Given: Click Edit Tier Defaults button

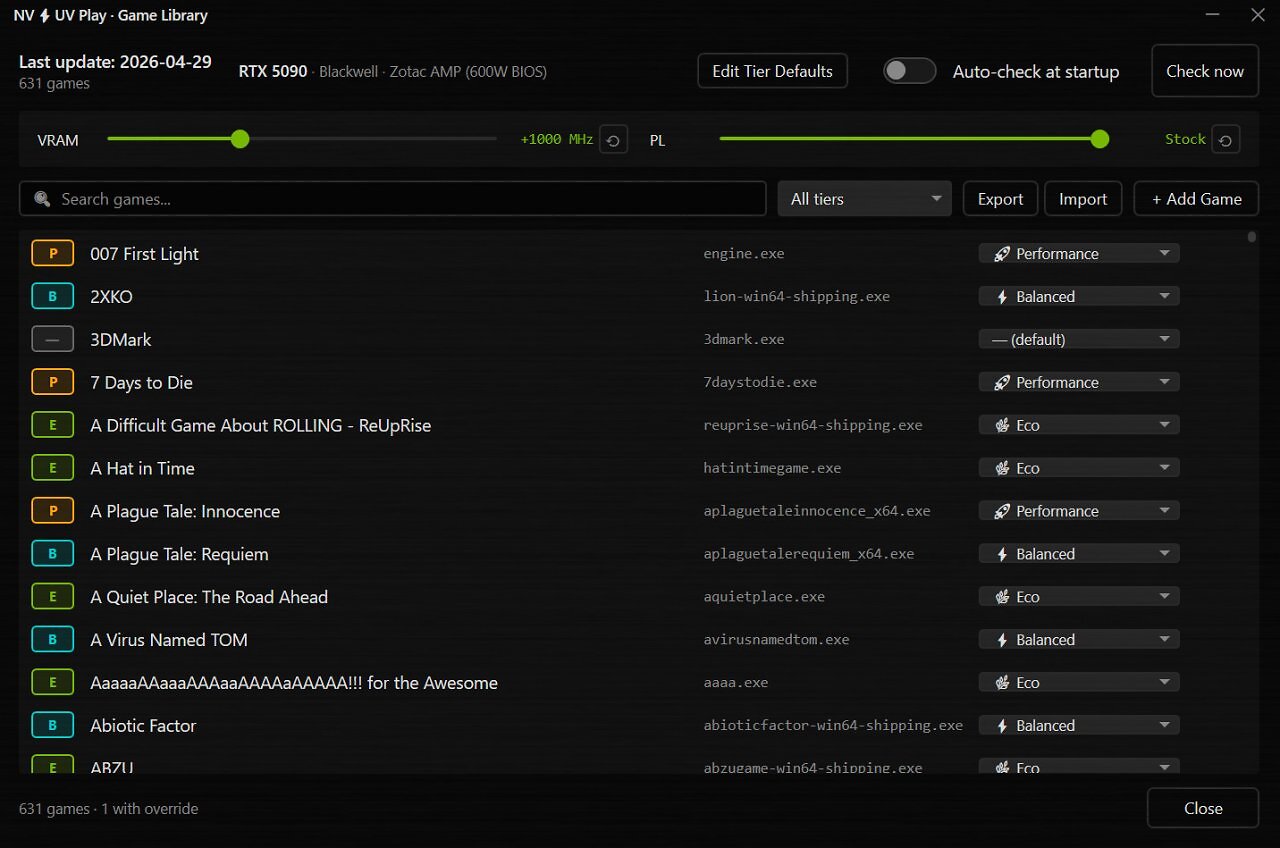Looking at the screenshot, I should point(772,71).
